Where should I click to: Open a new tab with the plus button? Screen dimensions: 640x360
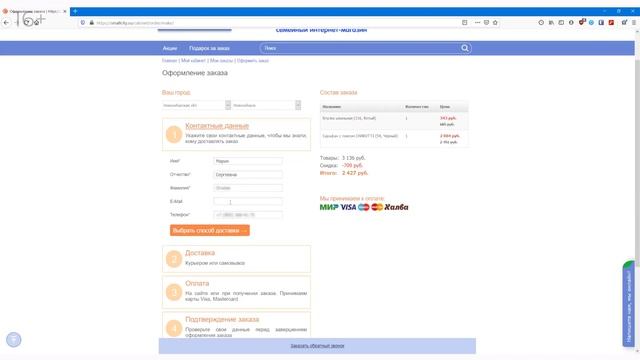(75, 11)
